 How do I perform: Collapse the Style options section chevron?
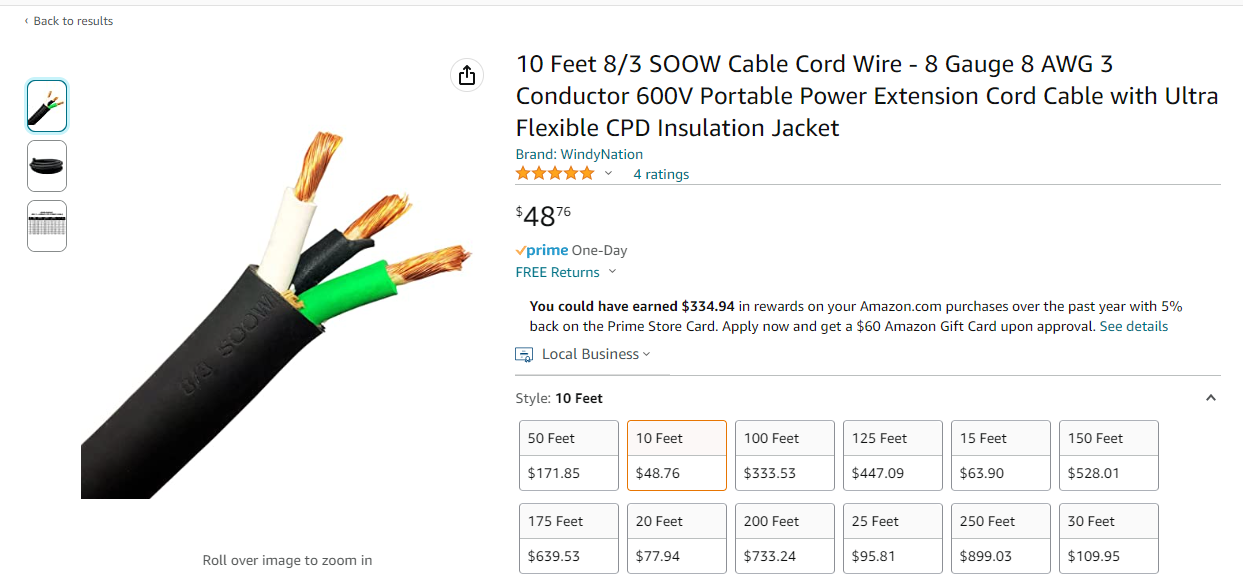(x=1210, y=398)
